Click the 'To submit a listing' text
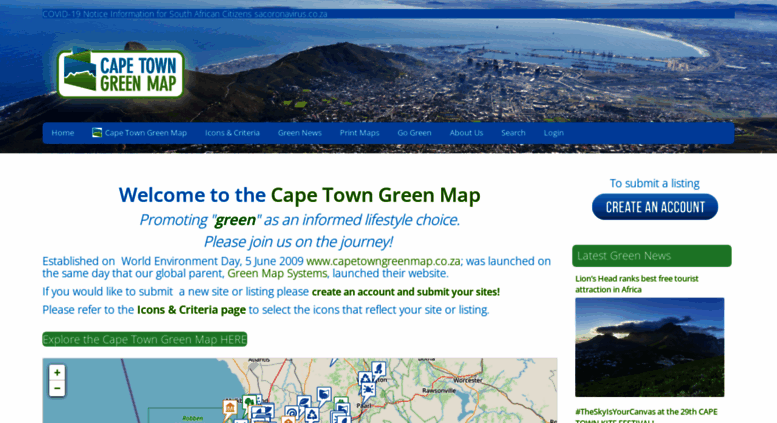This screenshot has height=423, width=777. [655, 183]
